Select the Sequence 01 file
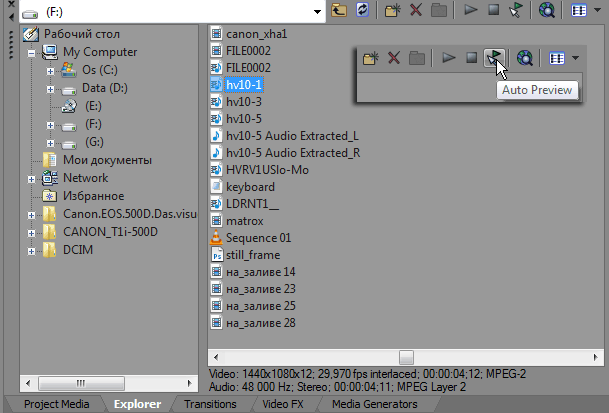 pos(256,237)
